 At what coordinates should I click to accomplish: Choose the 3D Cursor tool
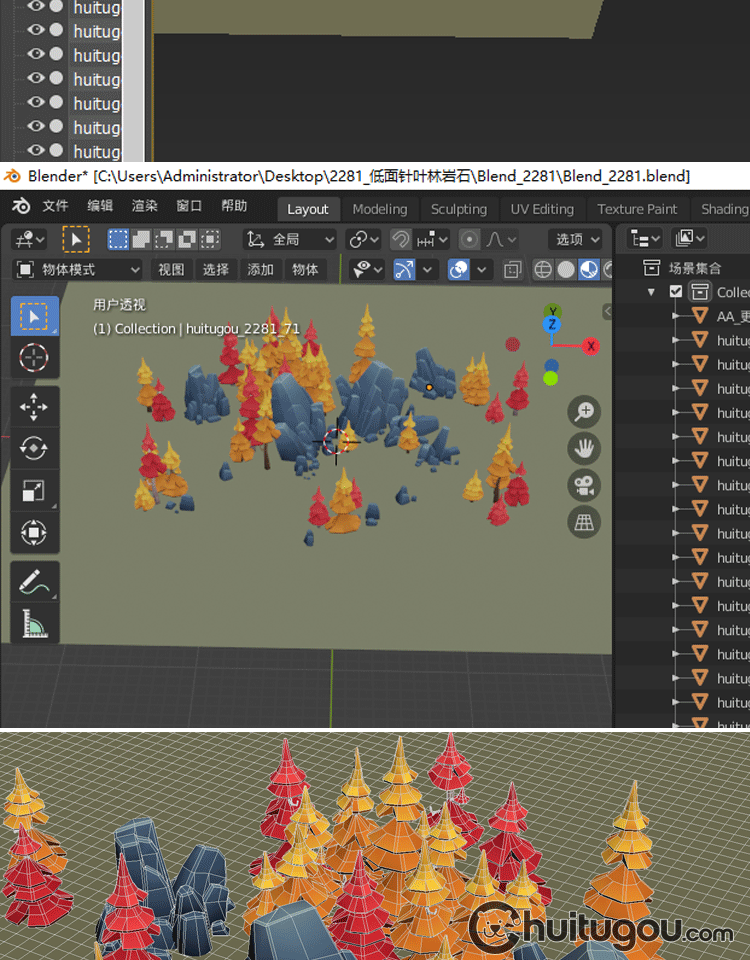click(34, 357)
